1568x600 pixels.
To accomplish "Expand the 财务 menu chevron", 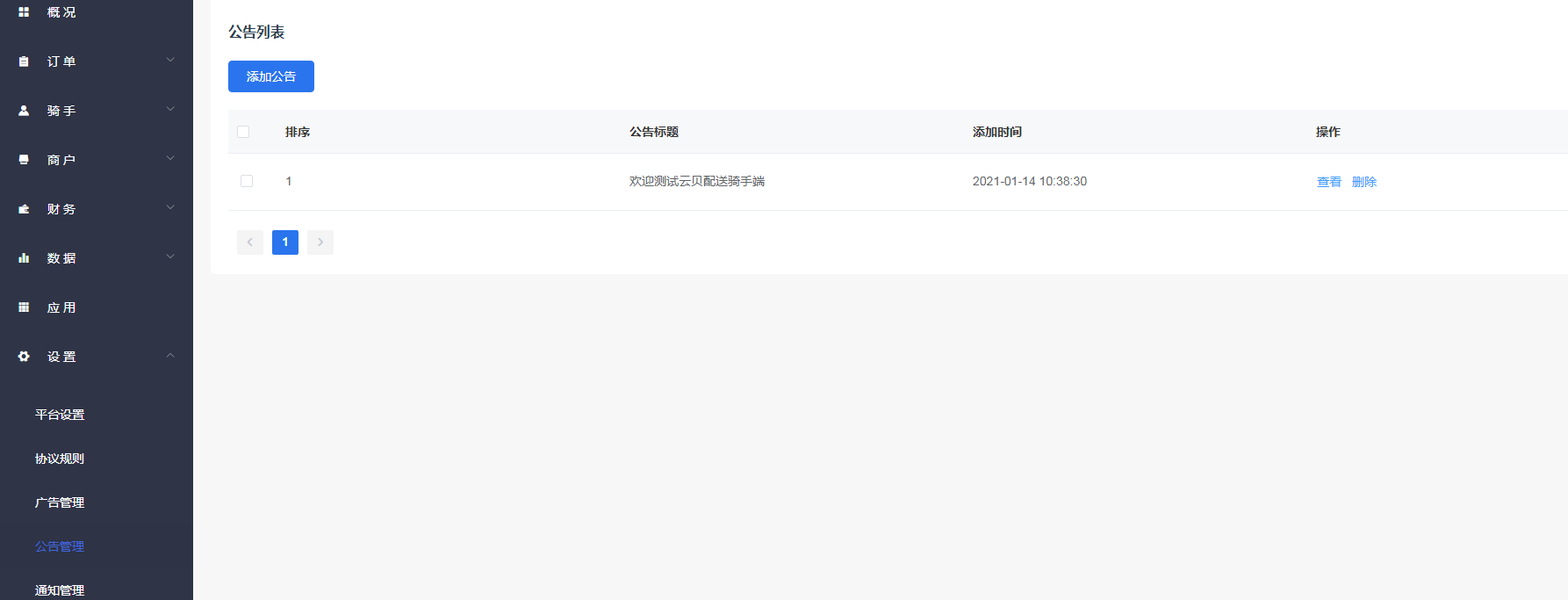I will point(170,208).
